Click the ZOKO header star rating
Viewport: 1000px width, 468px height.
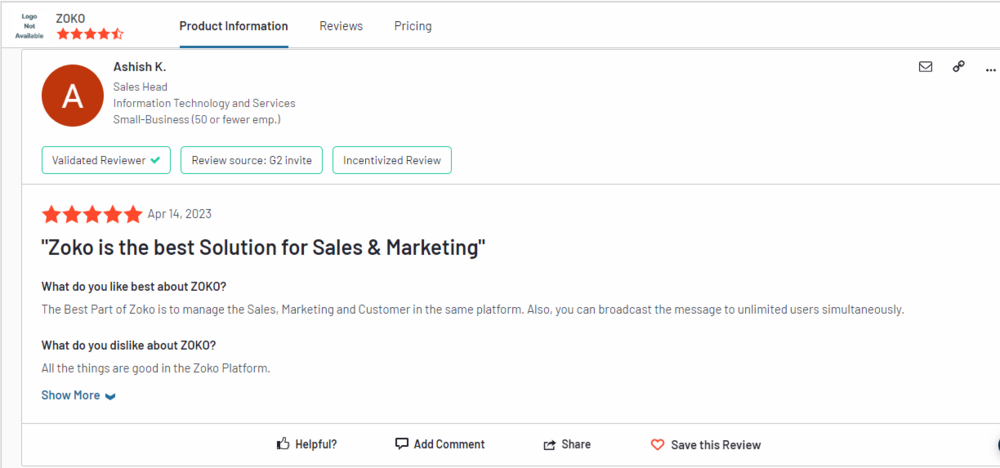(x=90, y=34)
